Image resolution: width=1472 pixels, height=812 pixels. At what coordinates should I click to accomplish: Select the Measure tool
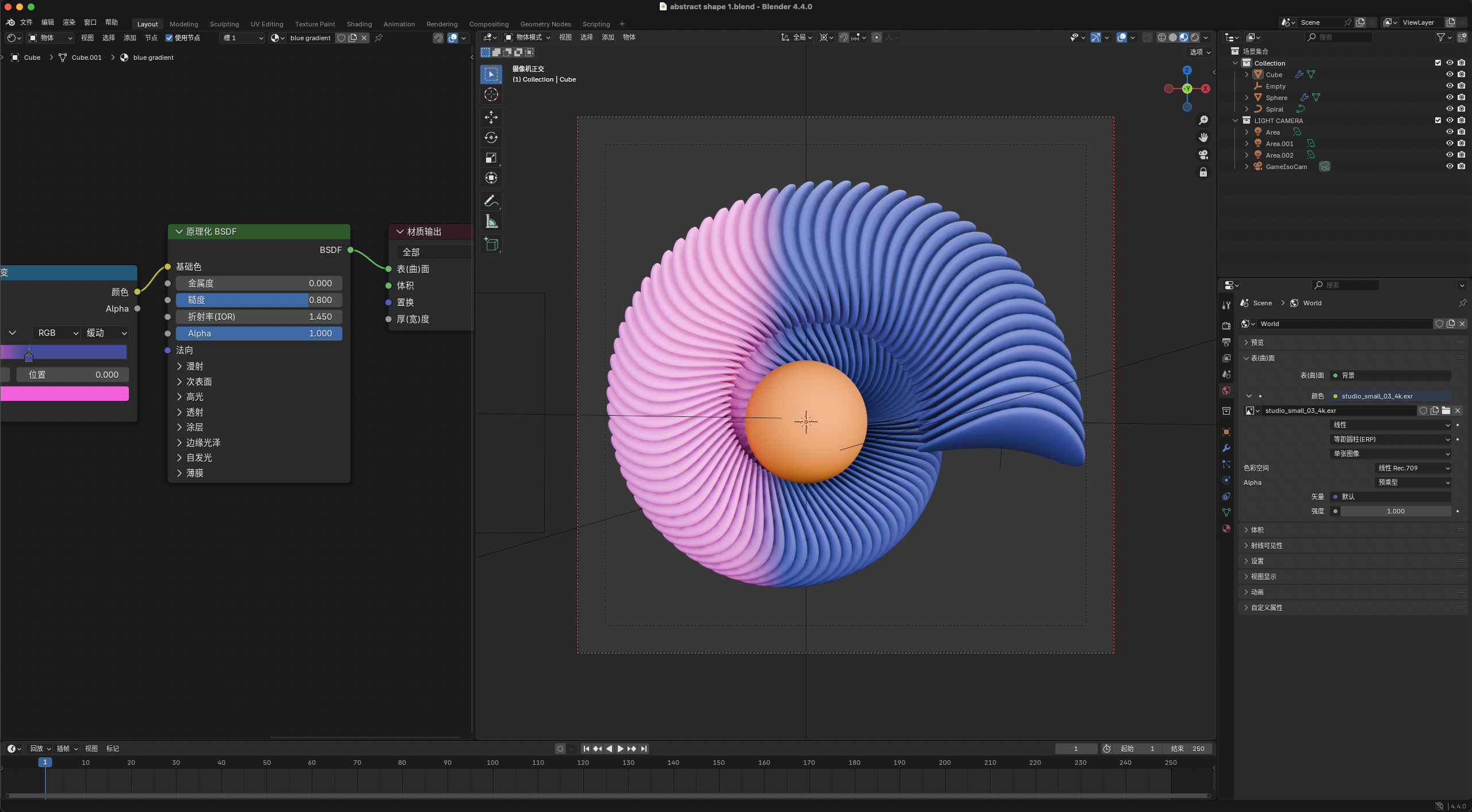(491, 221)
